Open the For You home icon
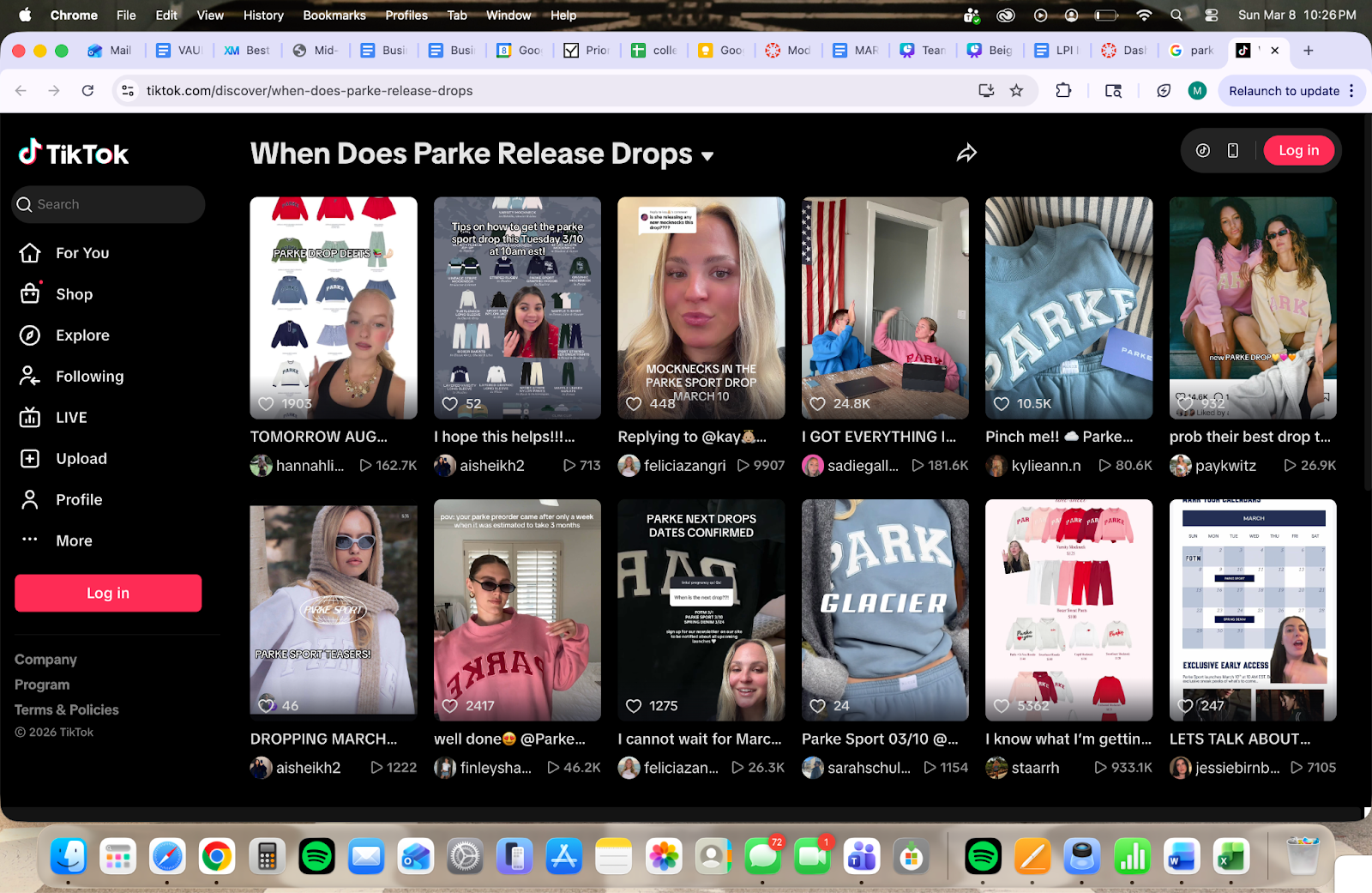 click(x=30, y=253)
